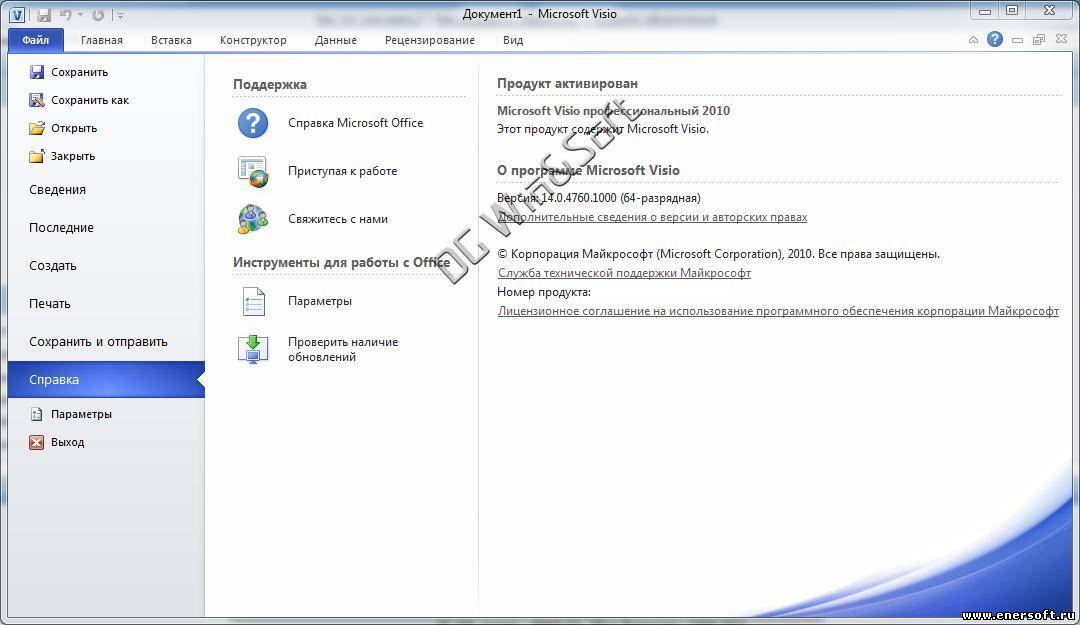The height and width of the screenshot is (625, 1080).
Task: Open Дополнительные сведения о версии и авторских правах link
Action: click(x=652, y=217)
